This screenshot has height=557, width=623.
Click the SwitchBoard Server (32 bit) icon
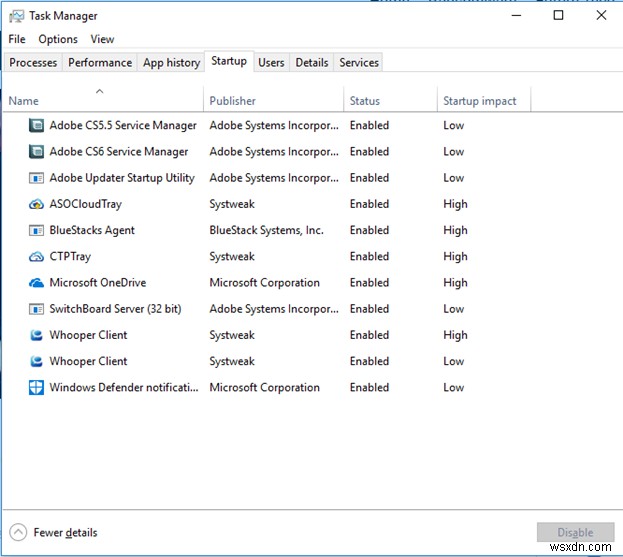click(36, 309)
